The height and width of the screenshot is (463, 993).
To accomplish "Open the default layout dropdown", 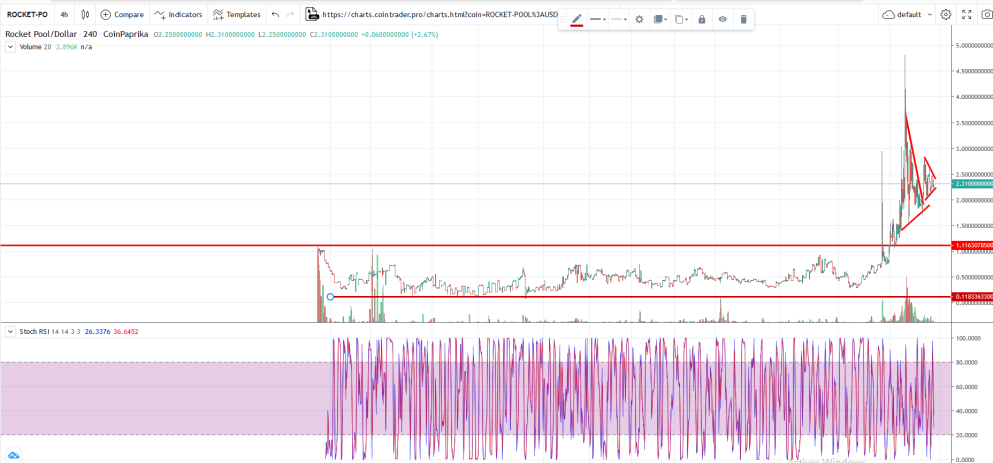I will [x=908, y=15].
